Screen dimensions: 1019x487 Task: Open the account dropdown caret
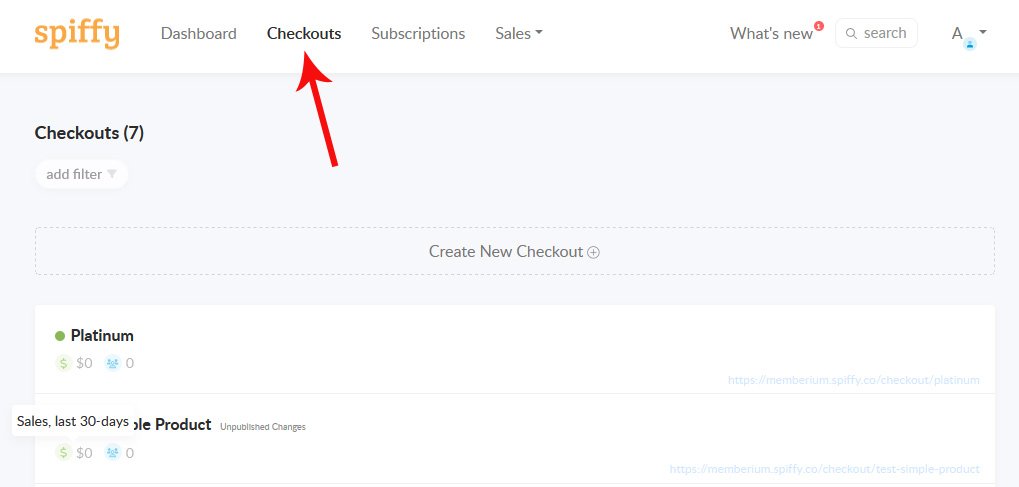tap(983, 31)
